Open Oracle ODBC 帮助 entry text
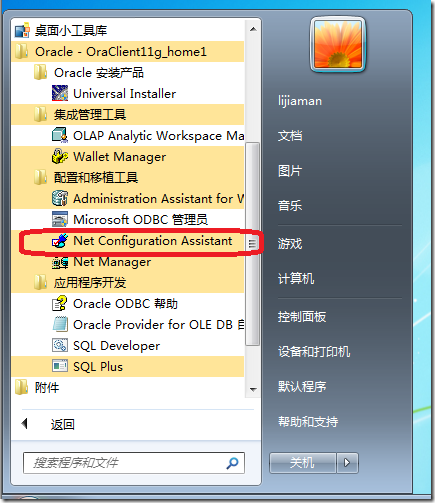 coord(126,304)
